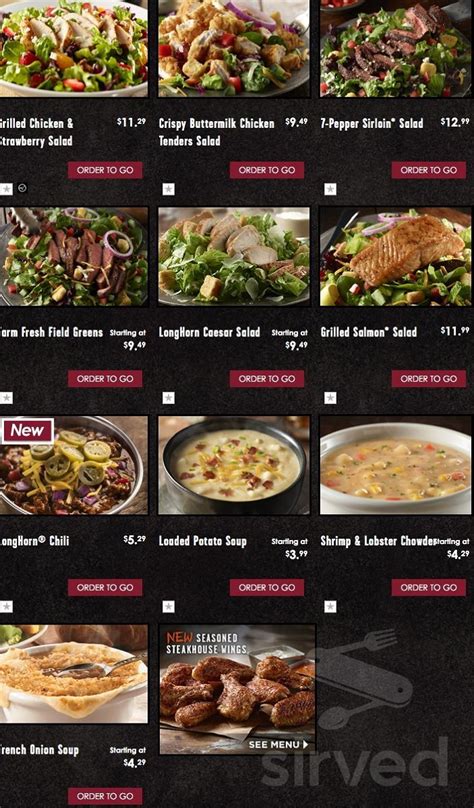The width and height of the screenshot is (474, 808).
Task: Click the Grilled Salmon Salad photo
Action: pos(395,257)
